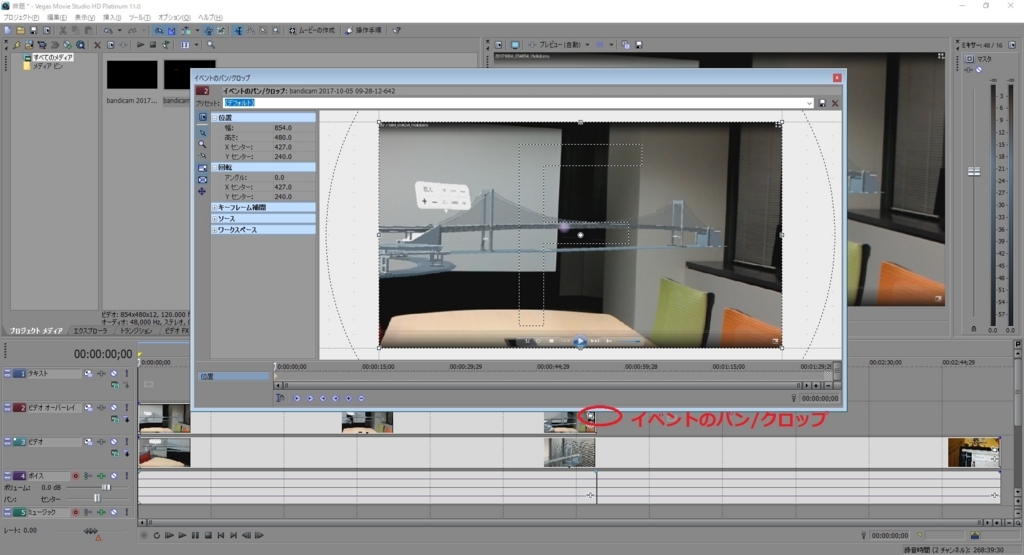Click Show properties icon in Pan/Crop sidebar
The width and height of the screenshot is (1024, 555).
click(x=202, y=118)
